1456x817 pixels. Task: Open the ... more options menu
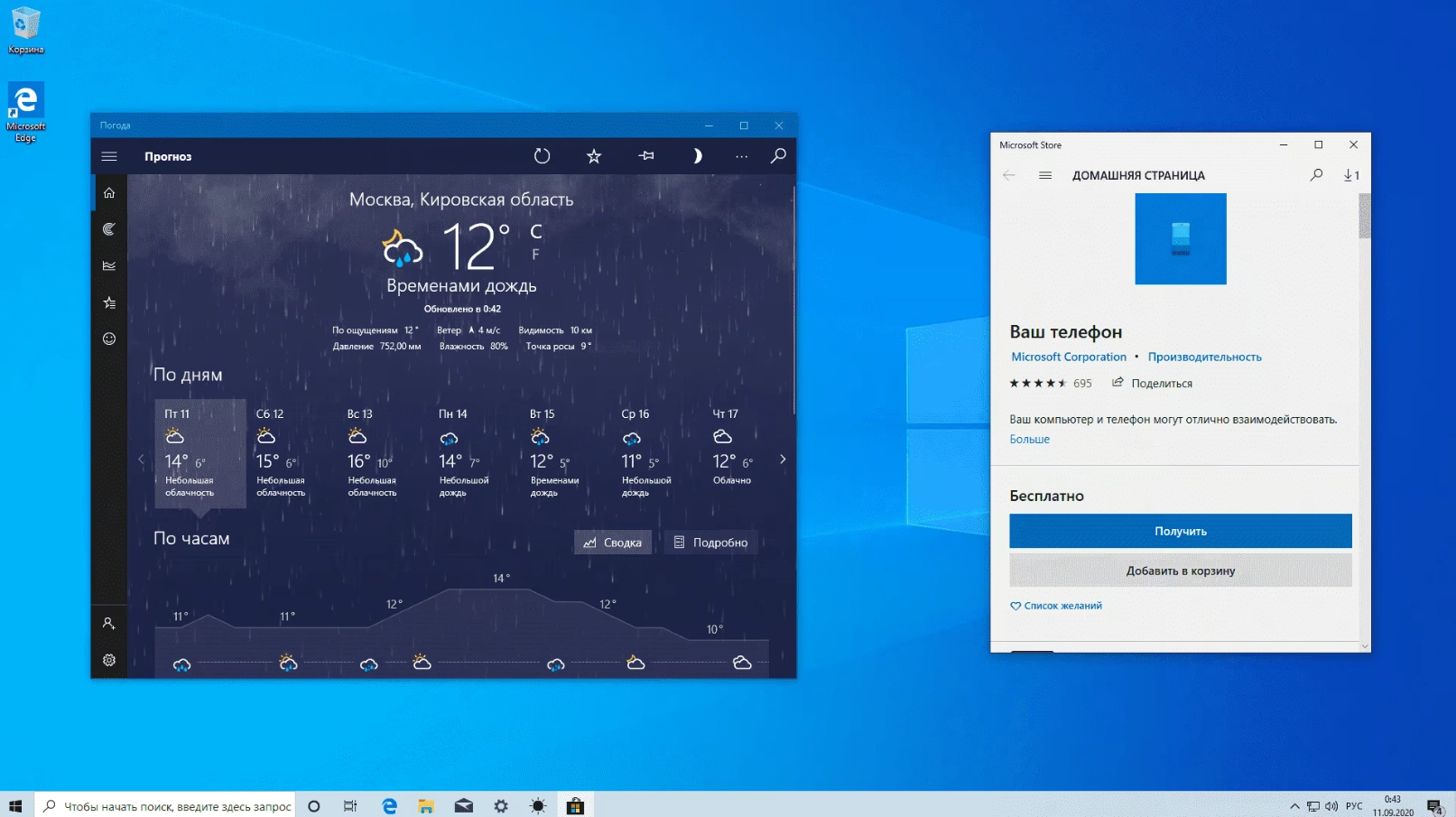pyautogui.click(x=741, y=155)
